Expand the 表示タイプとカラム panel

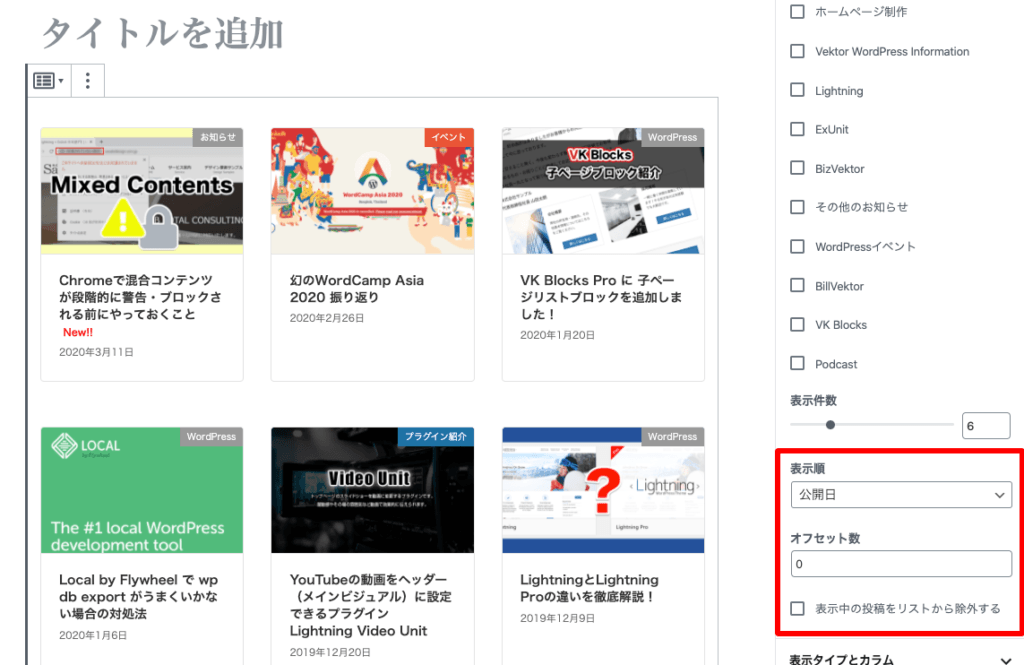(x=900, y=660)
